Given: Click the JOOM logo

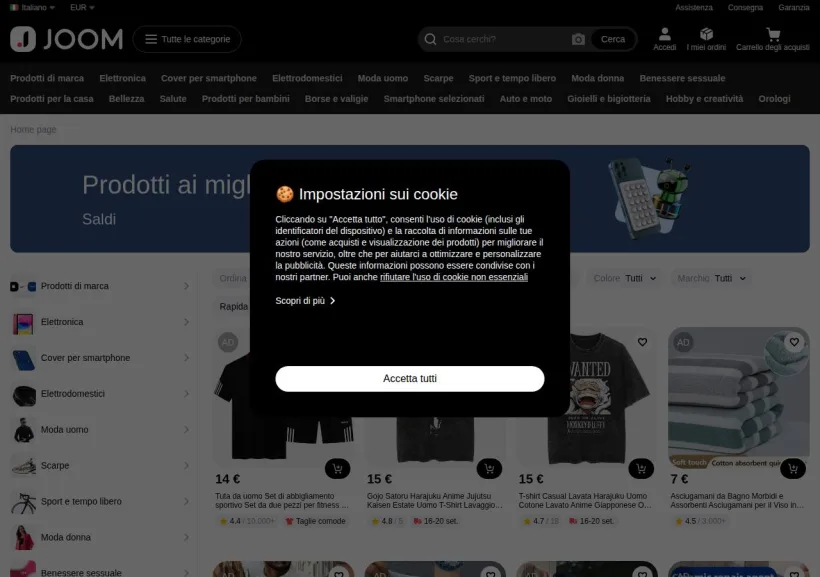Looking at the screenshot, I should [66, 39].
